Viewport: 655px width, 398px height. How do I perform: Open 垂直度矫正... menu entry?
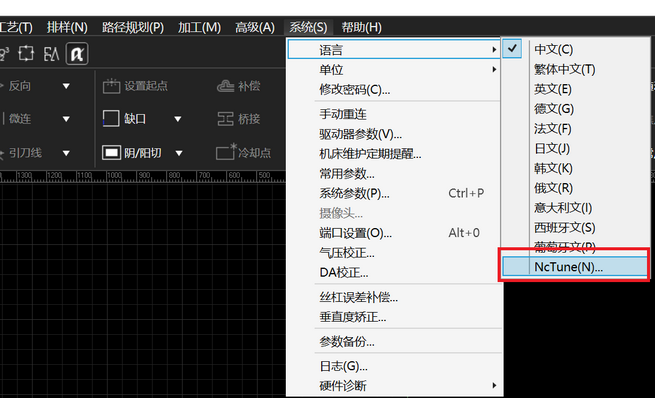point(394,317)
